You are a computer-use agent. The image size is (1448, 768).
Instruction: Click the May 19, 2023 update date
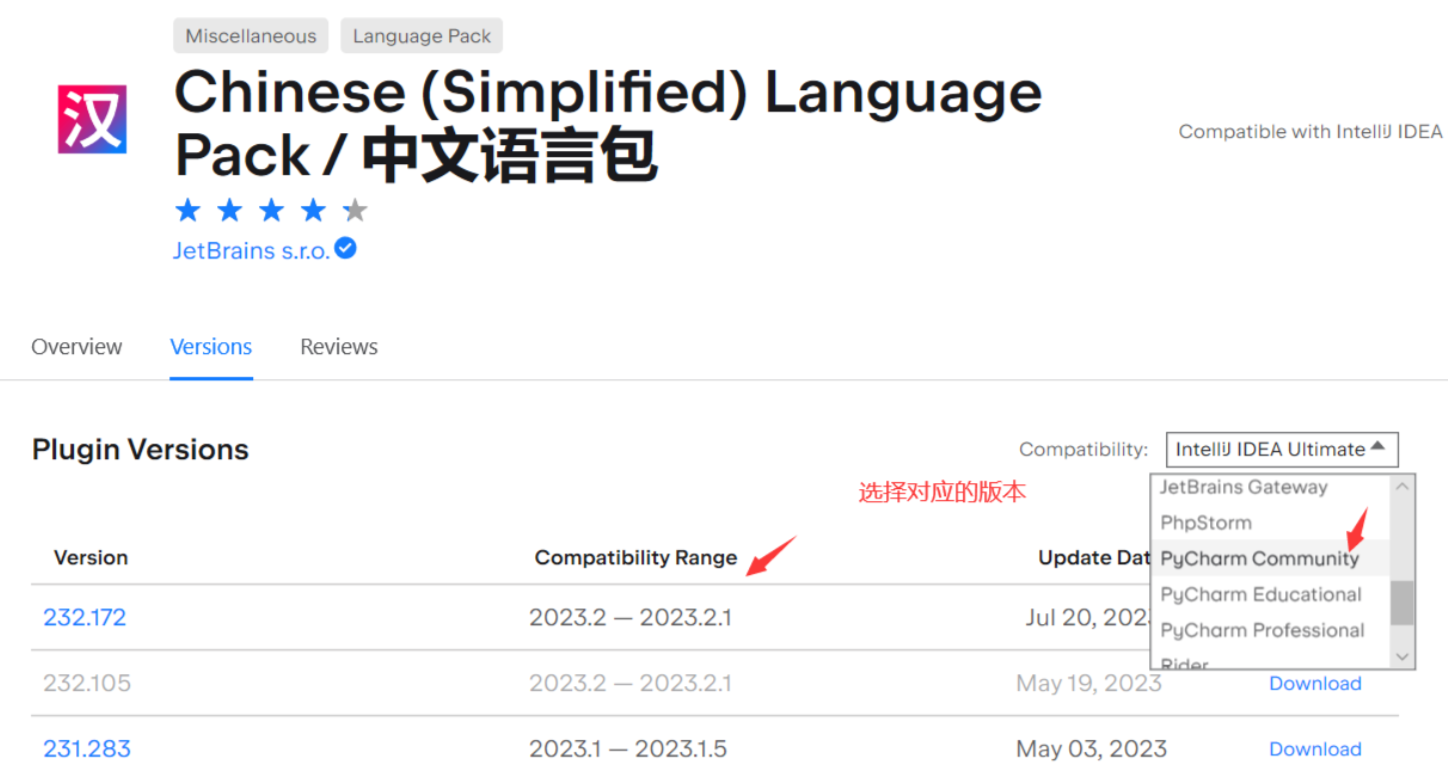click(x=1089, y=683)
